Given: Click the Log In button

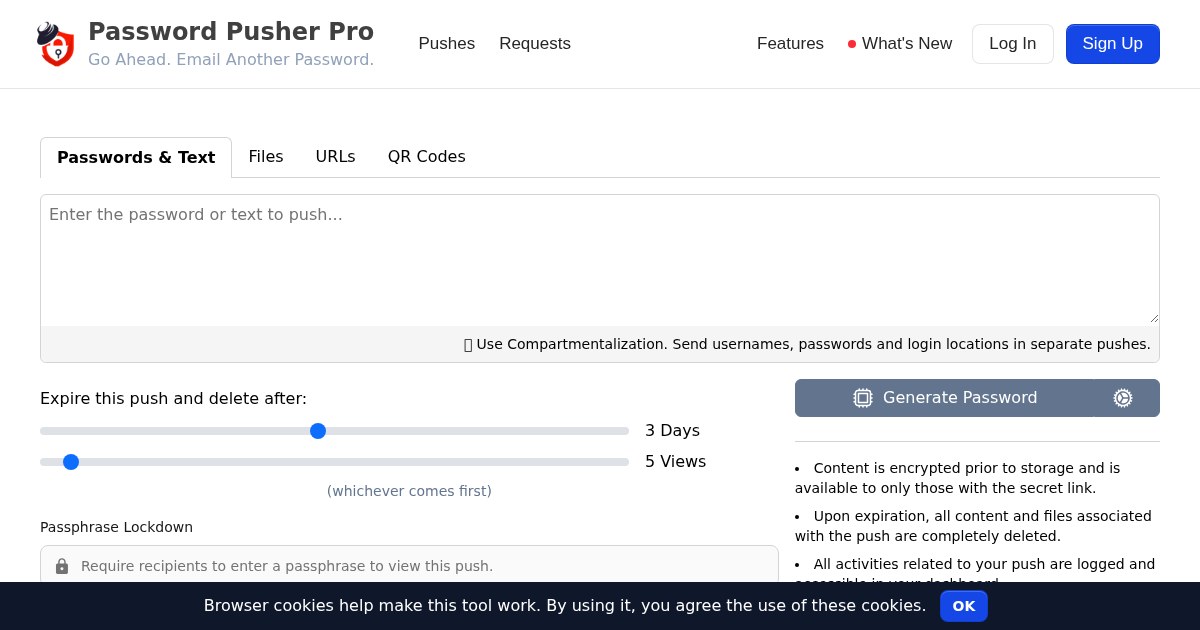Looking at the screenshot, I should click(1013, 44).
